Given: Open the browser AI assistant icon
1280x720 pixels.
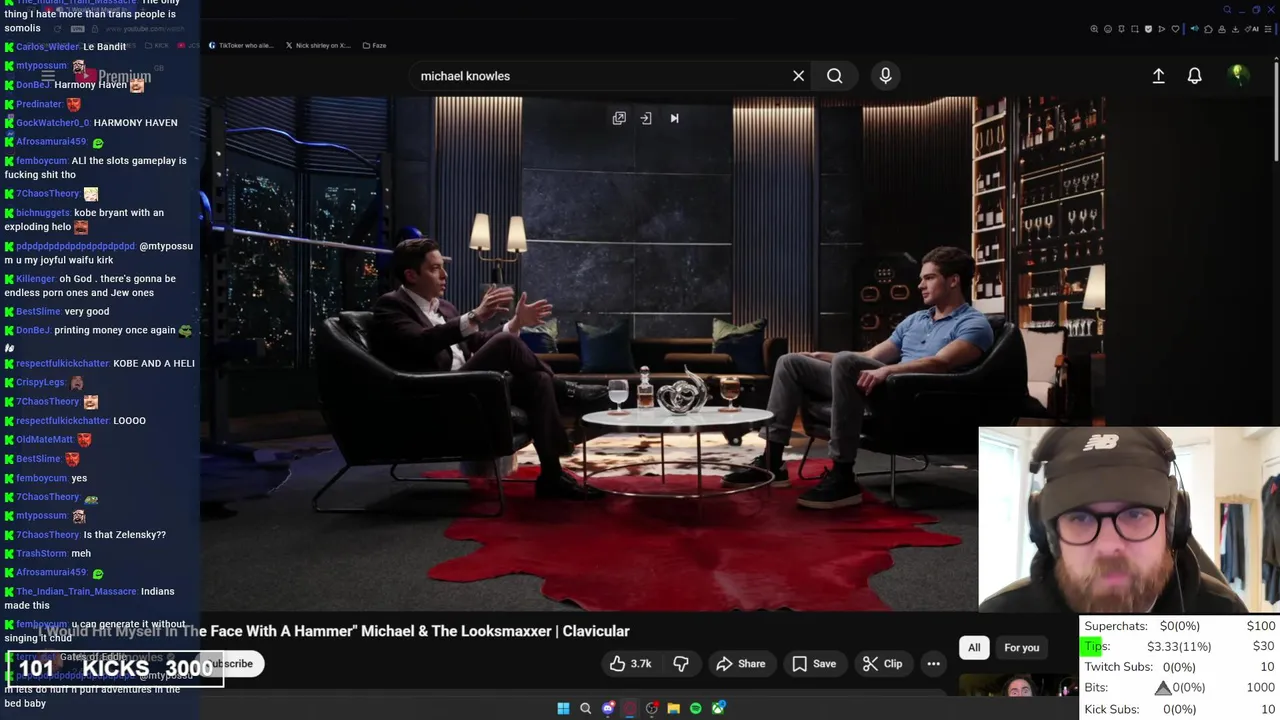Looking at the screenshot, I should click(x=1252, y=29).
